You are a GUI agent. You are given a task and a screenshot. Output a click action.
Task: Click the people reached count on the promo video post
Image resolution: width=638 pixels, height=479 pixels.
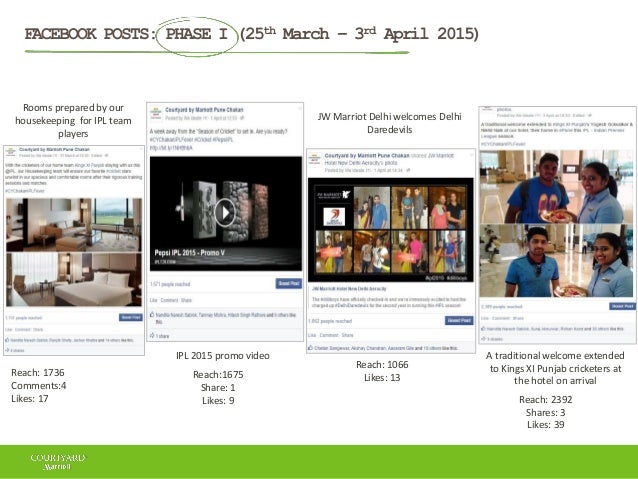pyautogui.click(x=170, y=284)
